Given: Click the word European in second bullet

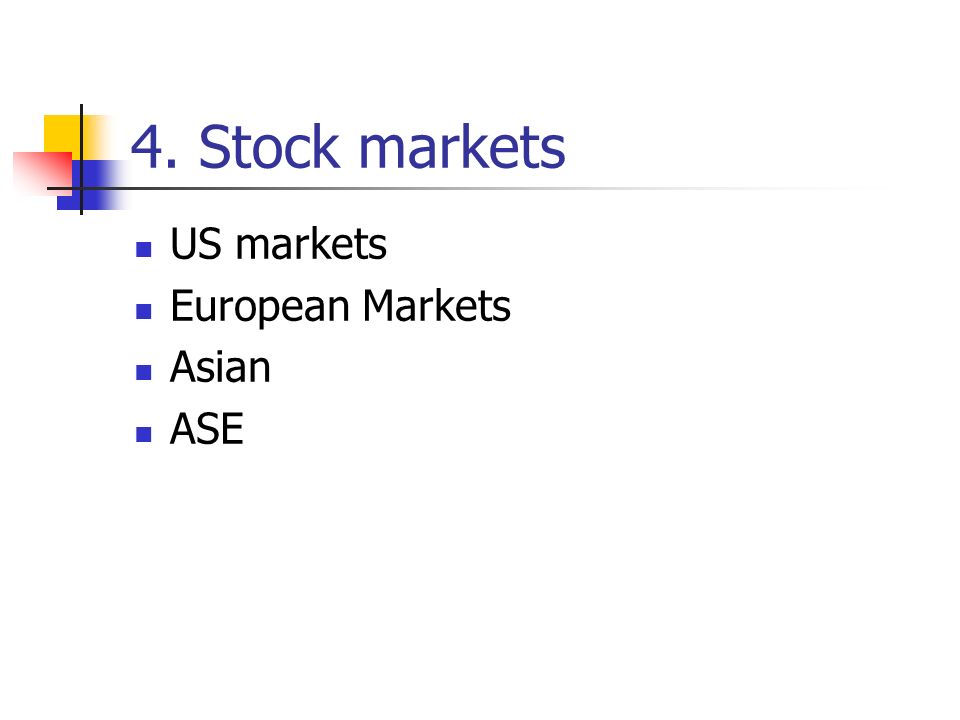Looking at the screenshot, I should point(260,307).
